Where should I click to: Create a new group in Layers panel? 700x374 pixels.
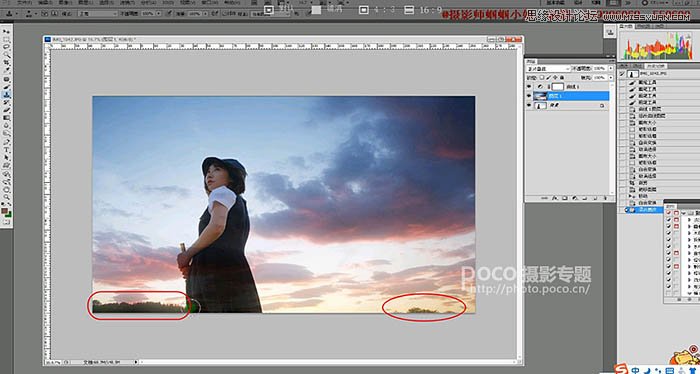point(585,198)
